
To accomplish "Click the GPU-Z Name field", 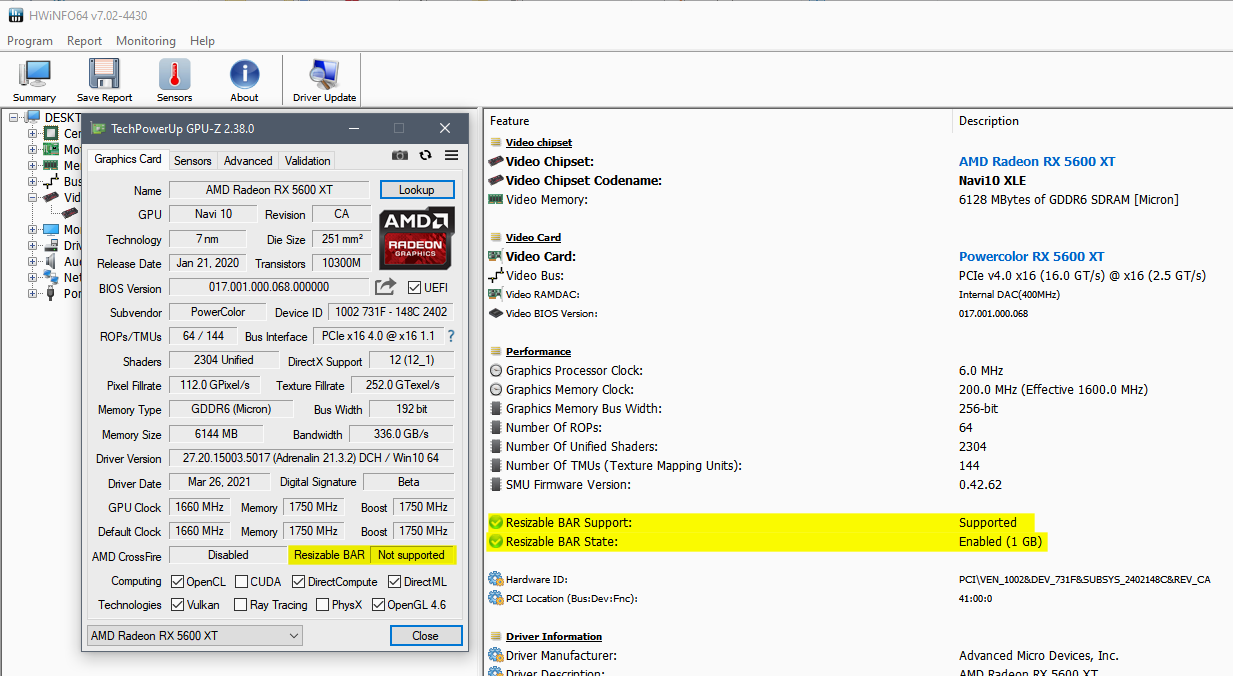I will 269,189.
